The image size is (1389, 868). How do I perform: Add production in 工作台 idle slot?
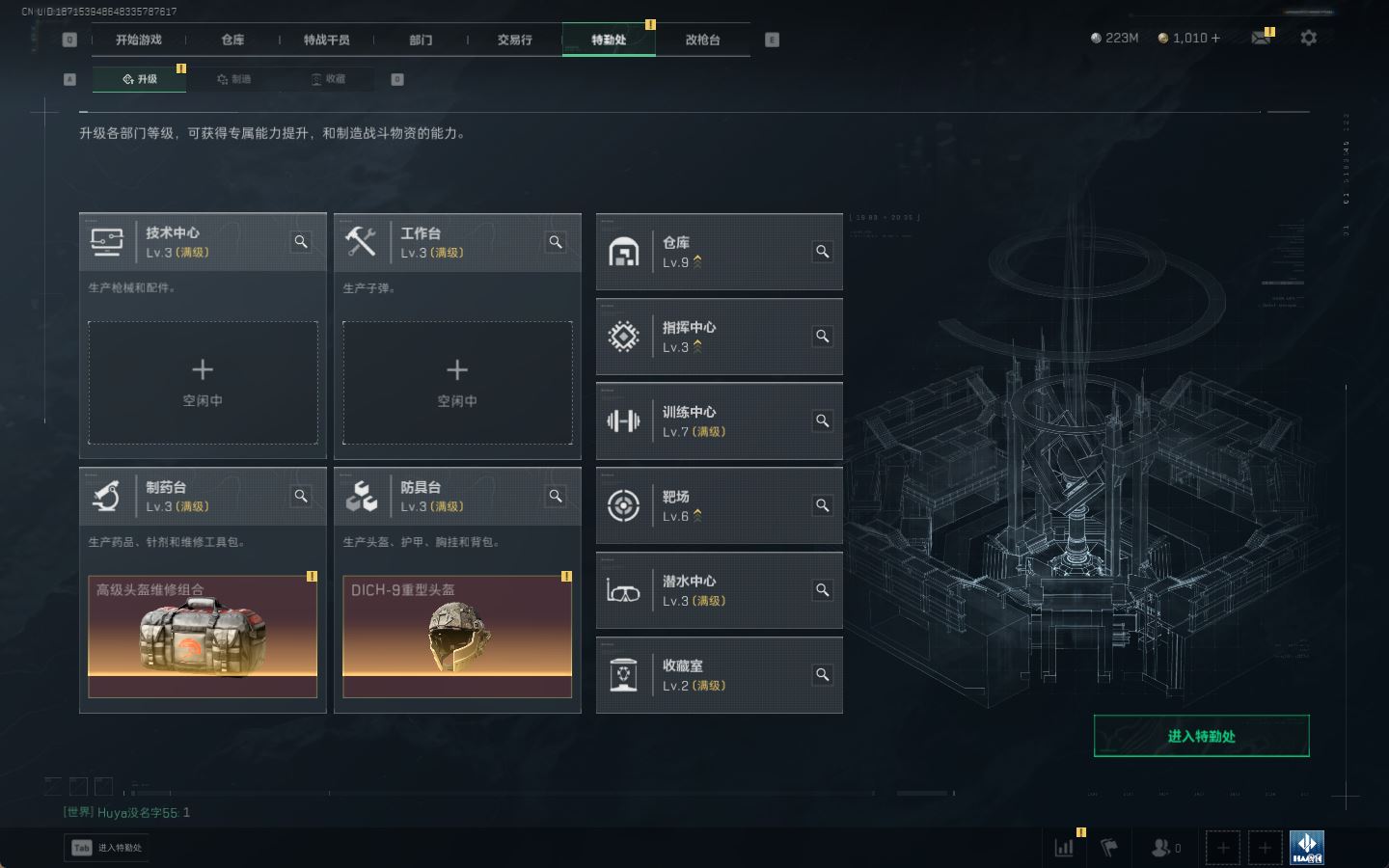pos(457,383)
